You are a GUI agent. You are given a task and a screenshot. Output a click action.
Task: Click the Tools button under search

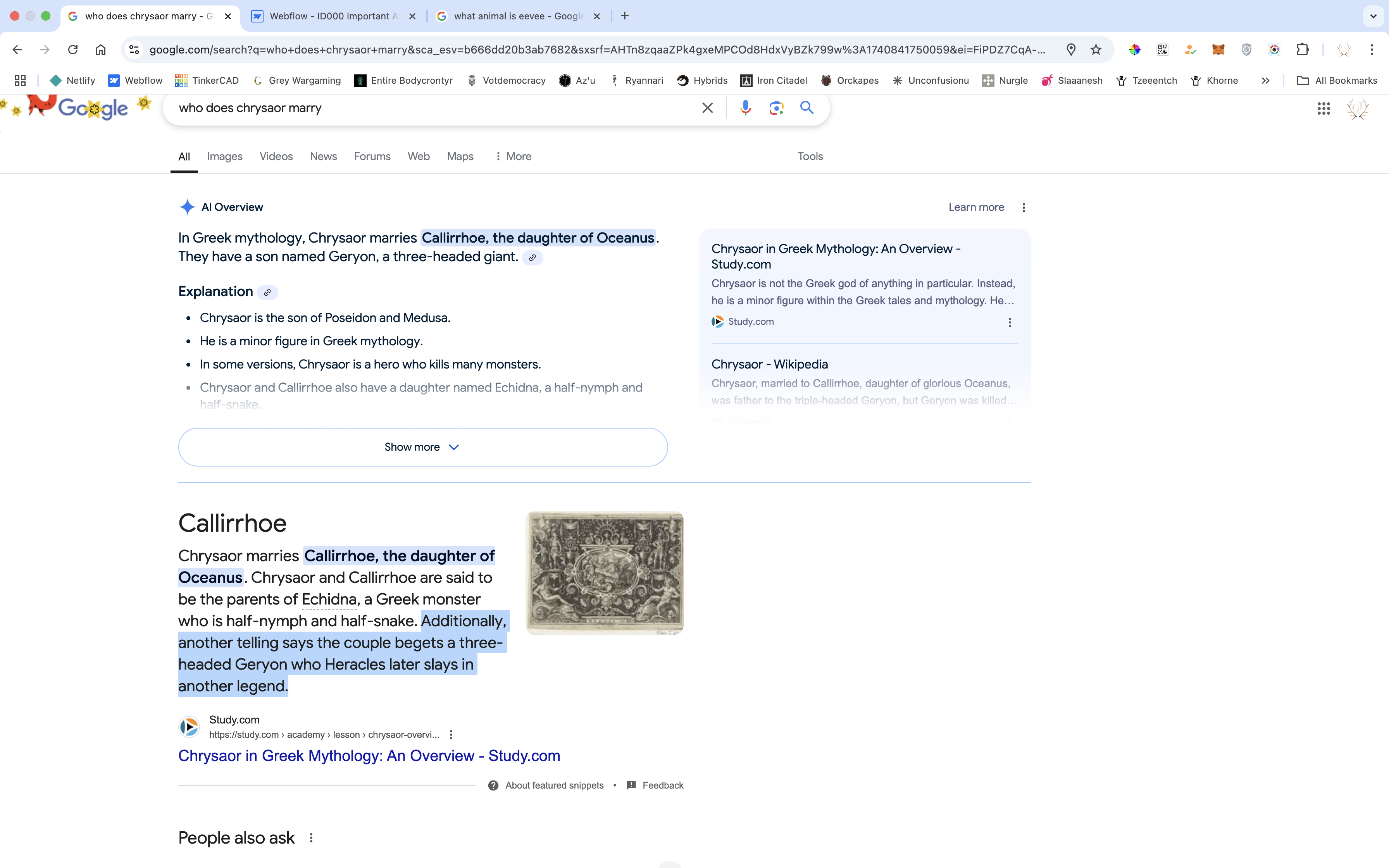[810, 156]
